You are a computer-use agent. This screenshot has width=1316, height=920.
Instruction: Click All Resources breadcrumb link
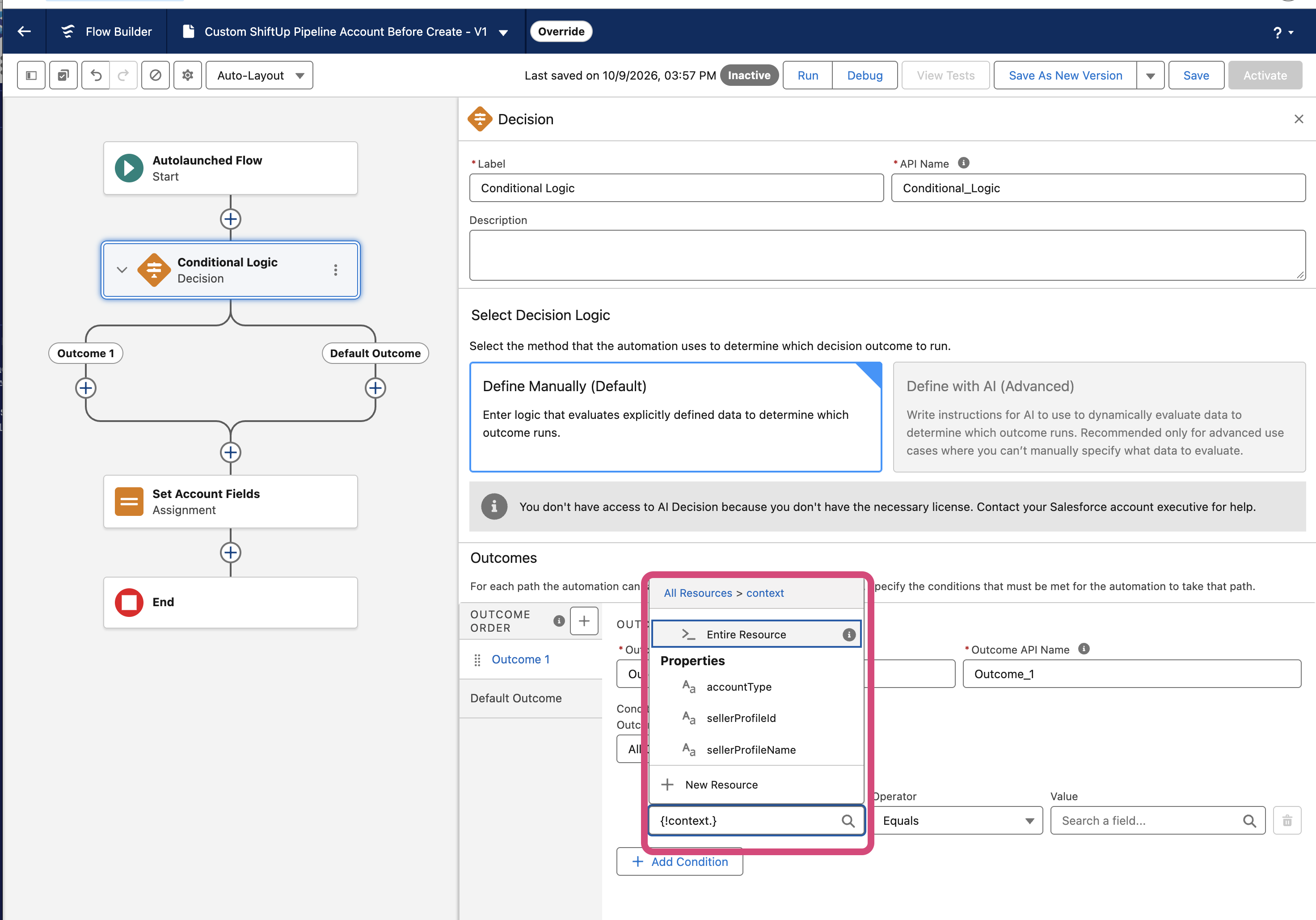tap(697, 593)
